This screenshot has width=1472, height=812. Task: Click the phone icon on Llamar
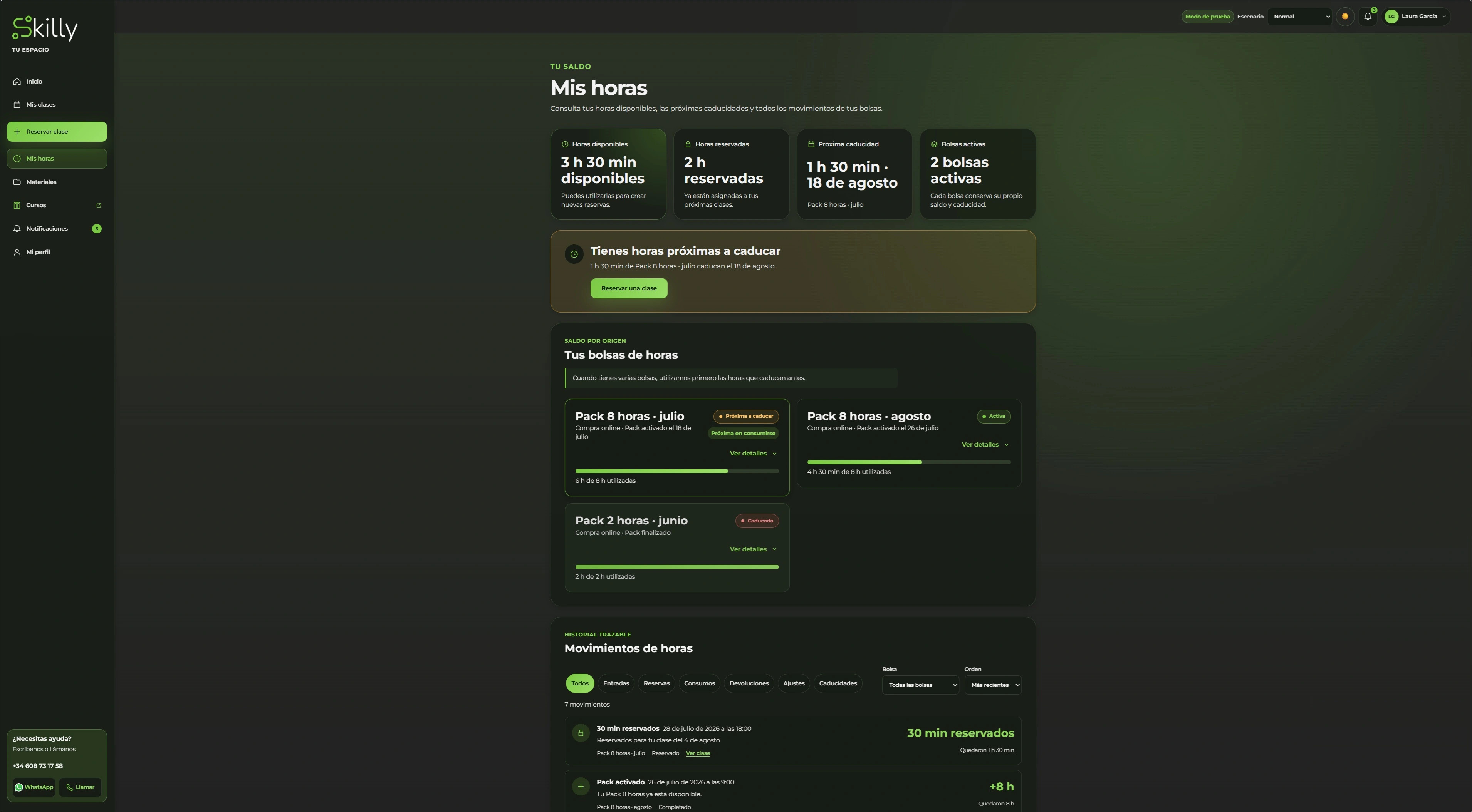(70, 787)
